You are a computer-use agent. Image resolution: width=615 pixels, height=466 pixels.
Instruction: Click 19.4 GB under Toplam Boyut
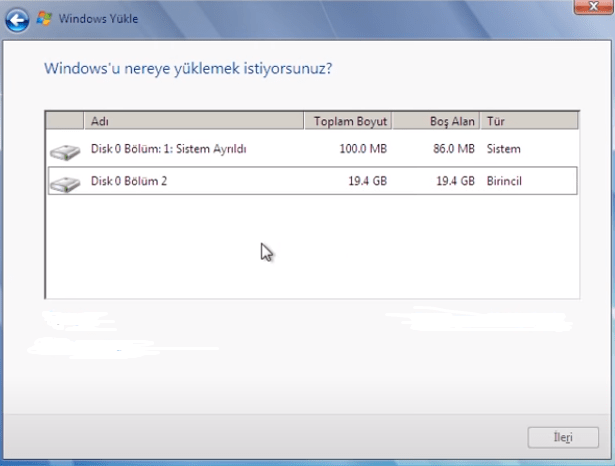pos(366,181)
